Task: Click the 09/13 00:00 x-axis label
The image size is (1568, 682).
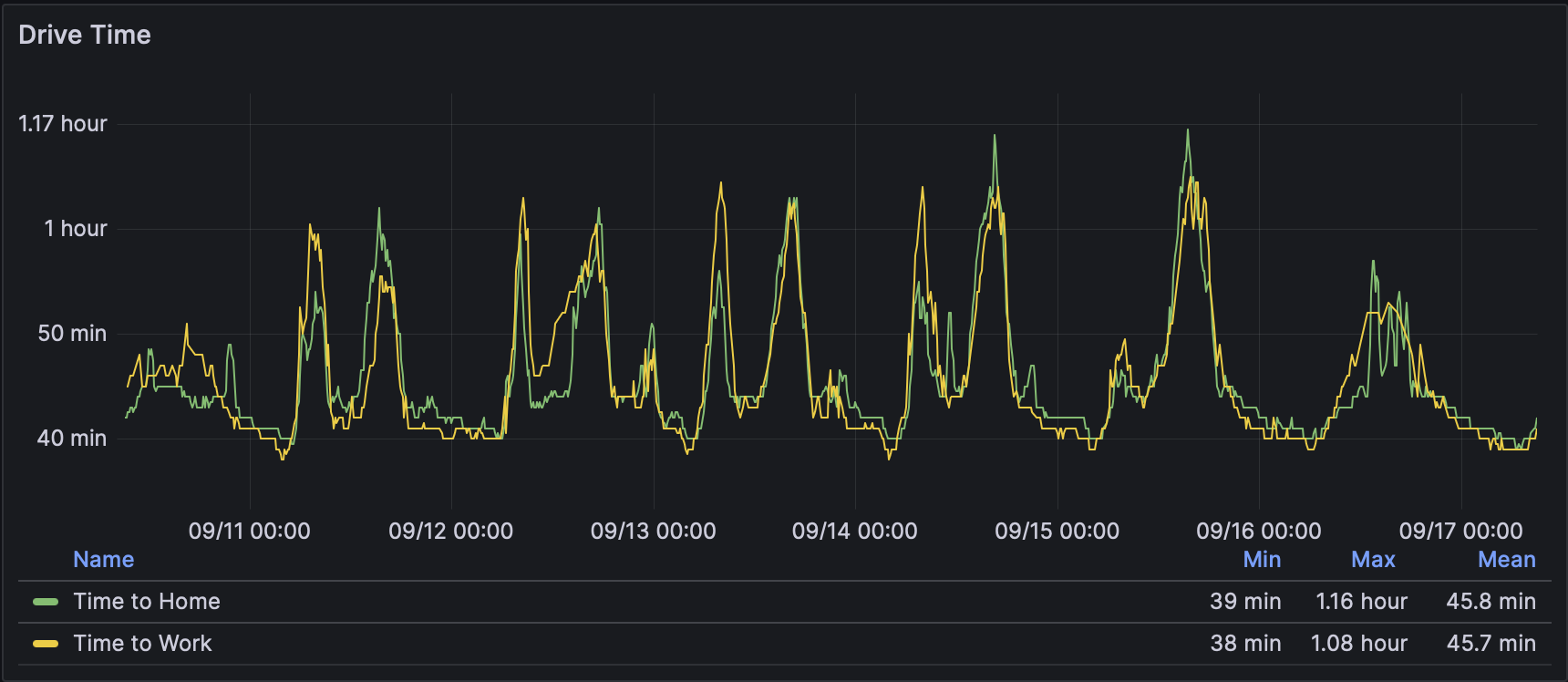Action: [x=654, y=532]
